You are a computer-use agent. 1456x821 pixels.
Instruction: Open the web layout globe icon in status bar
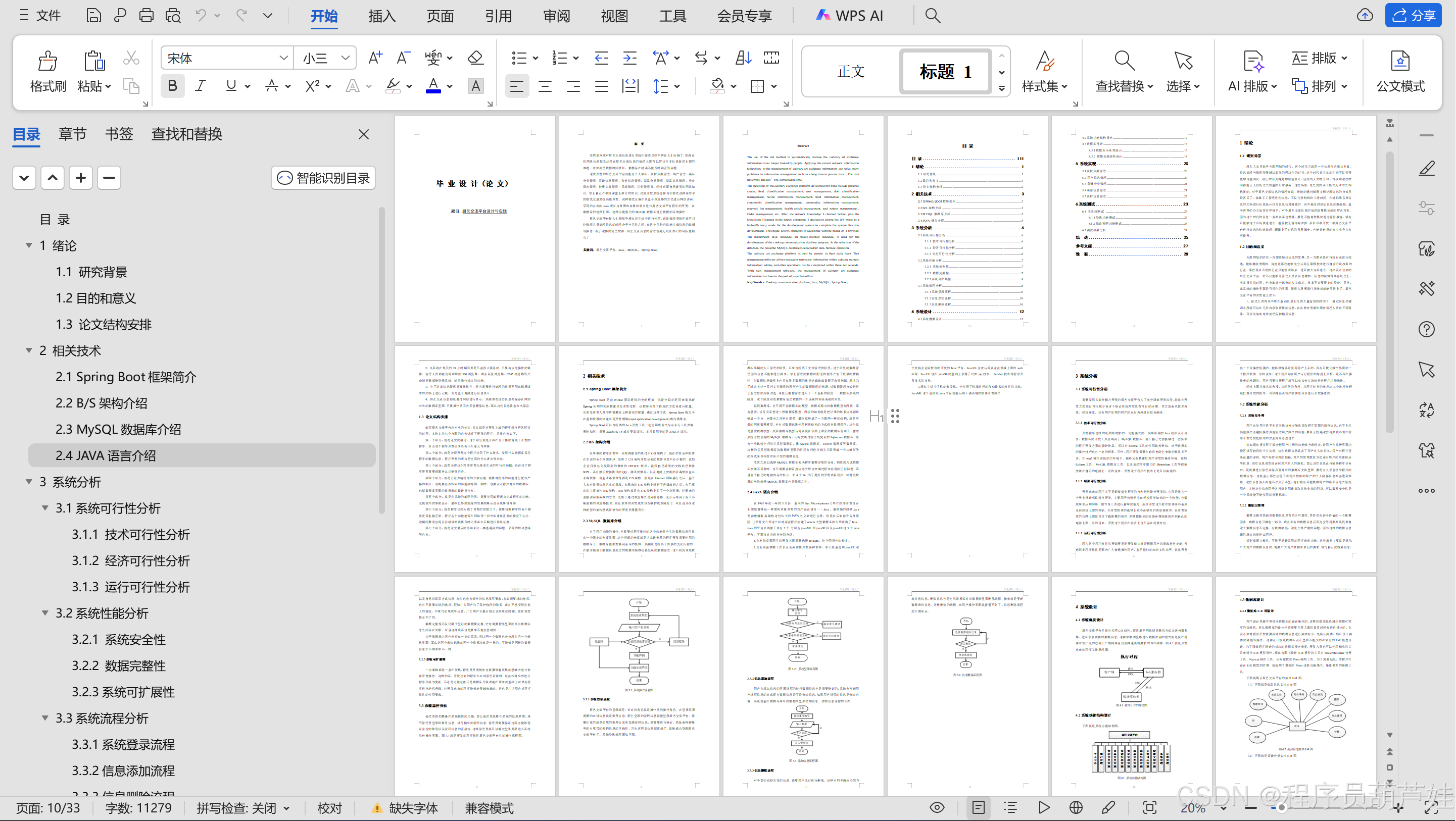1076,808
